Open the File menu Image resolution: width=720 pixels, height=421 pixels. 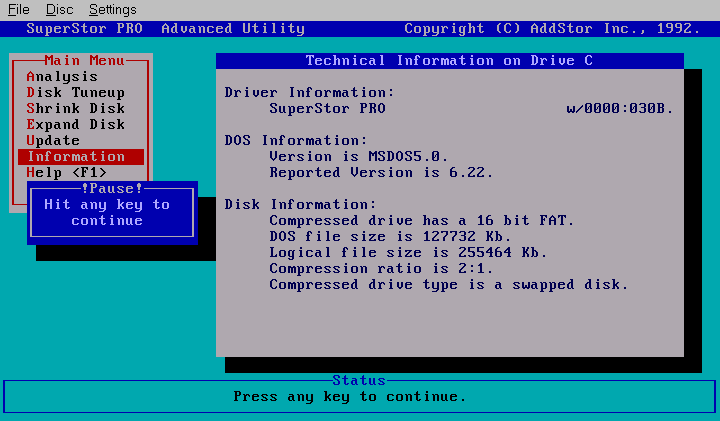pyautogui.click(x=19, y=10)
